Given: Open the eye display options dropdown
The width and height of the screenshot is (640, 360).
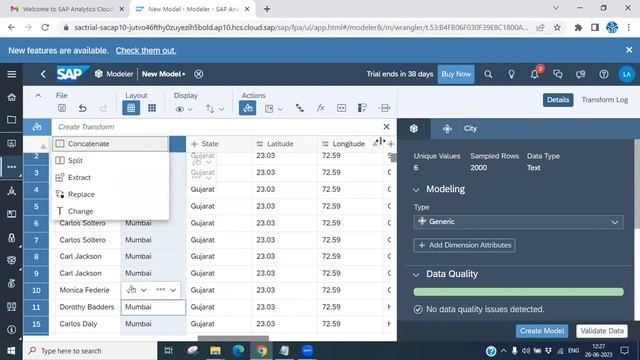Looking at the screenshot, I should pyautogui.click(x=184, y=109).
